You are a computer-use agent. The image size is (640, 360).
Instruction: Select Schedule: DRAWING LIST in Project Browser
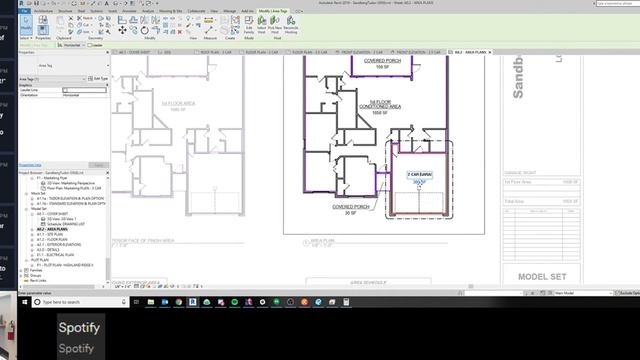[x=66, y=224]
